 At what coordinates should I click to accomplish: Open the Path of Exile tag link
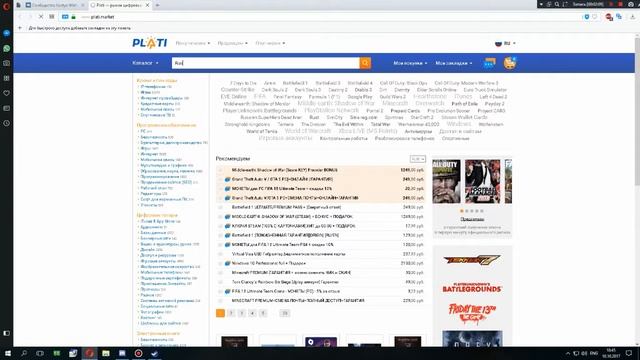464,104
